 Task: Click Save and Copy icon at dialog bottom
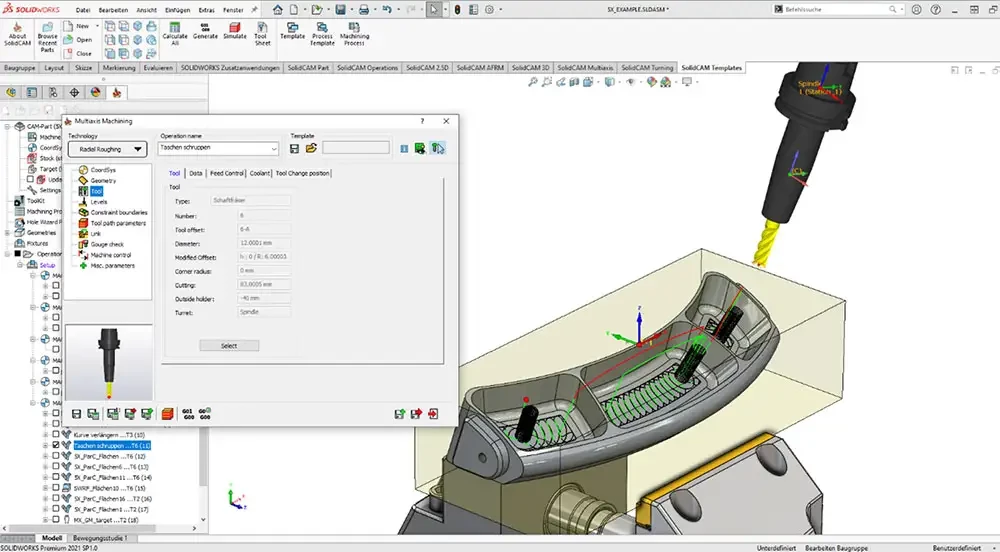coord(93,414)
